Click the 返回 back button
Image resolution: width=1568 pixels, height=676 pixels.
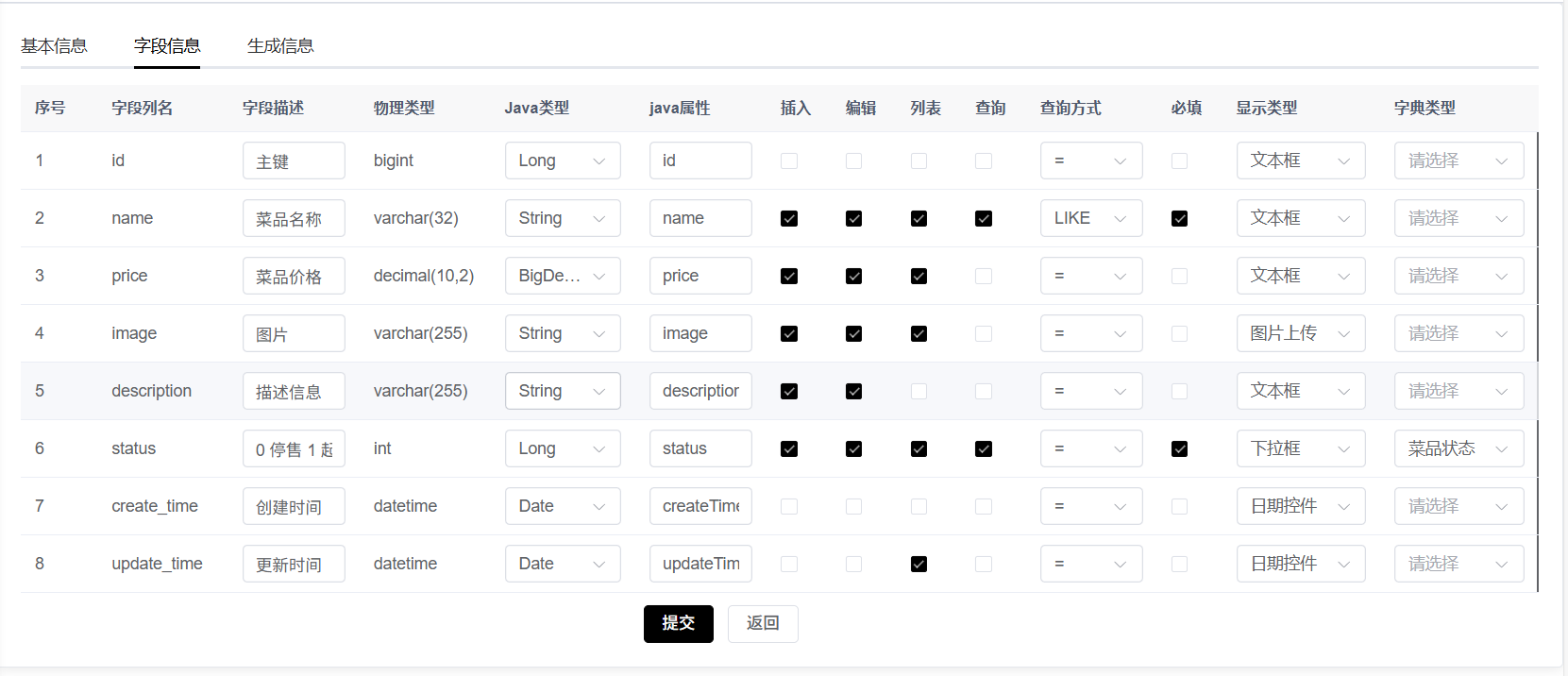click(763, 624)
